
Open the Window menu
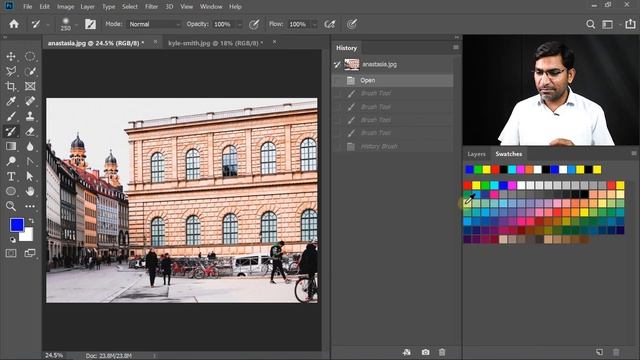pyautogui.click(x=211, y=7)
